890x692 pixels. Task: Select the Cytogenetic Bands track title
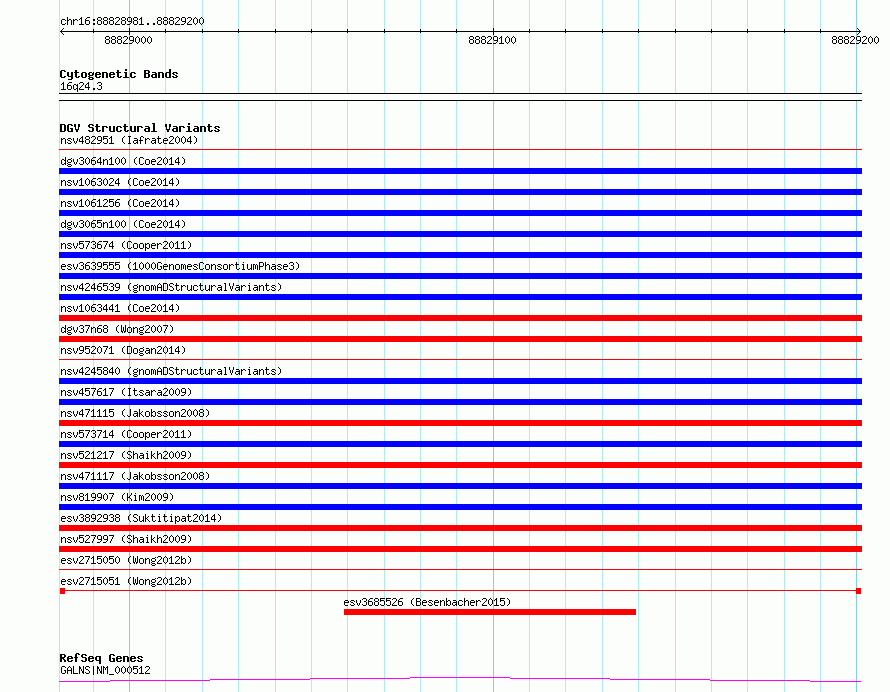119,74
